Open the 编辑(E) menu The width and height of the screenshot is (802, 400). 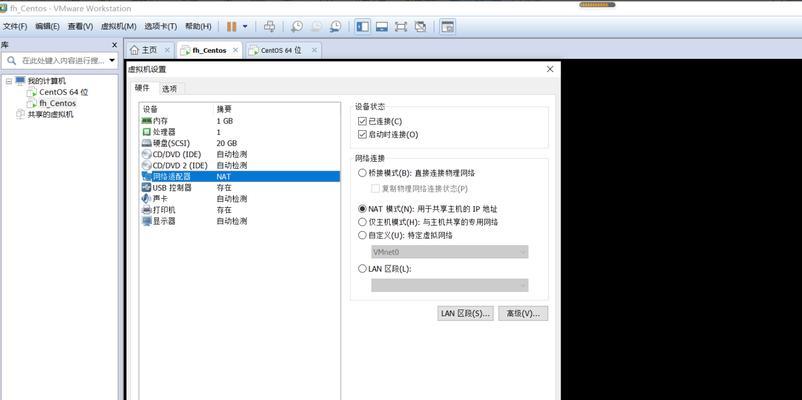pyautogui.click(x=47, y=26)
